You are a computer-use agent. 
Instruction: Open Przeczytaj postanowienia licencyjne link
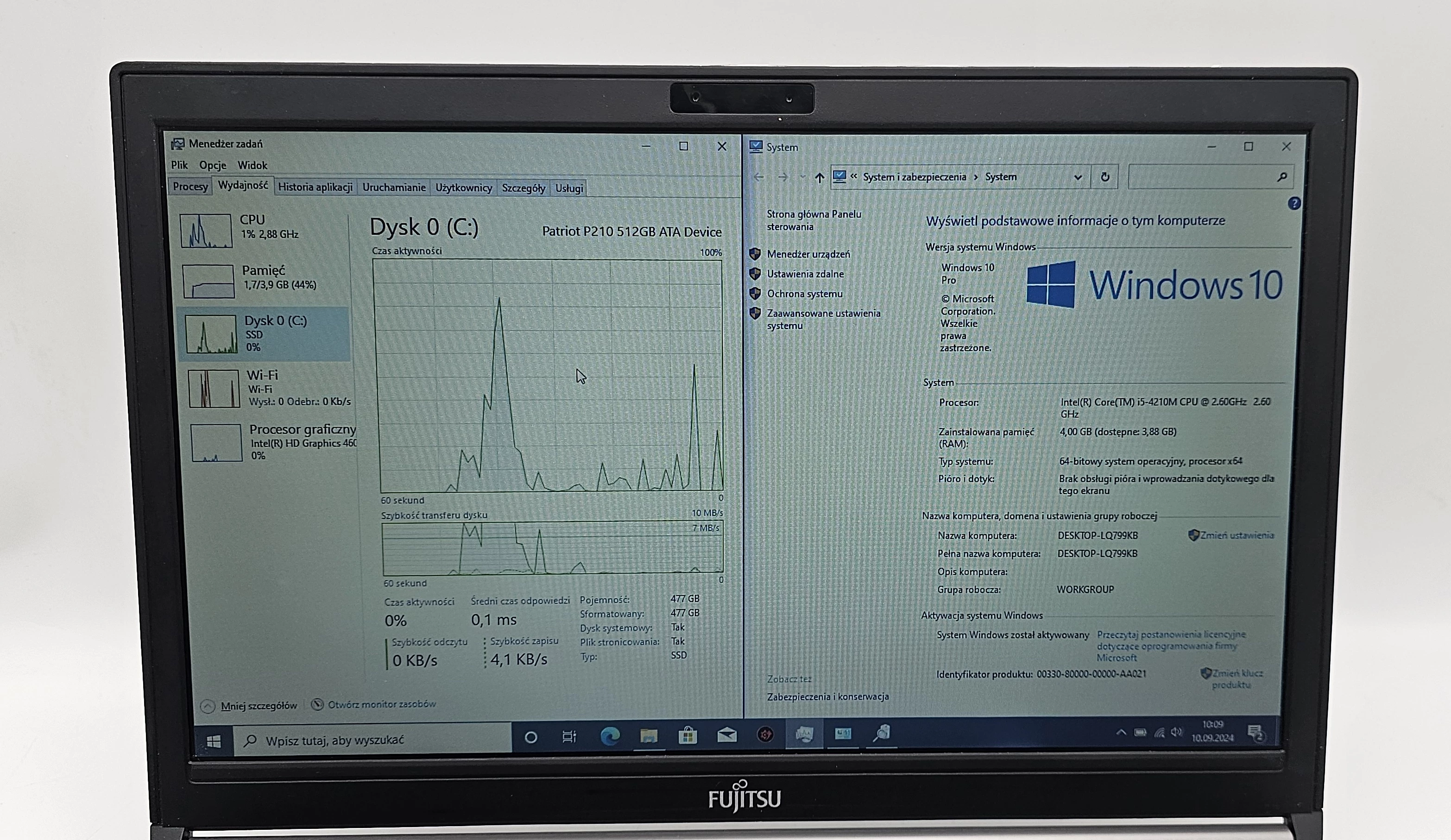(1171, 646)
